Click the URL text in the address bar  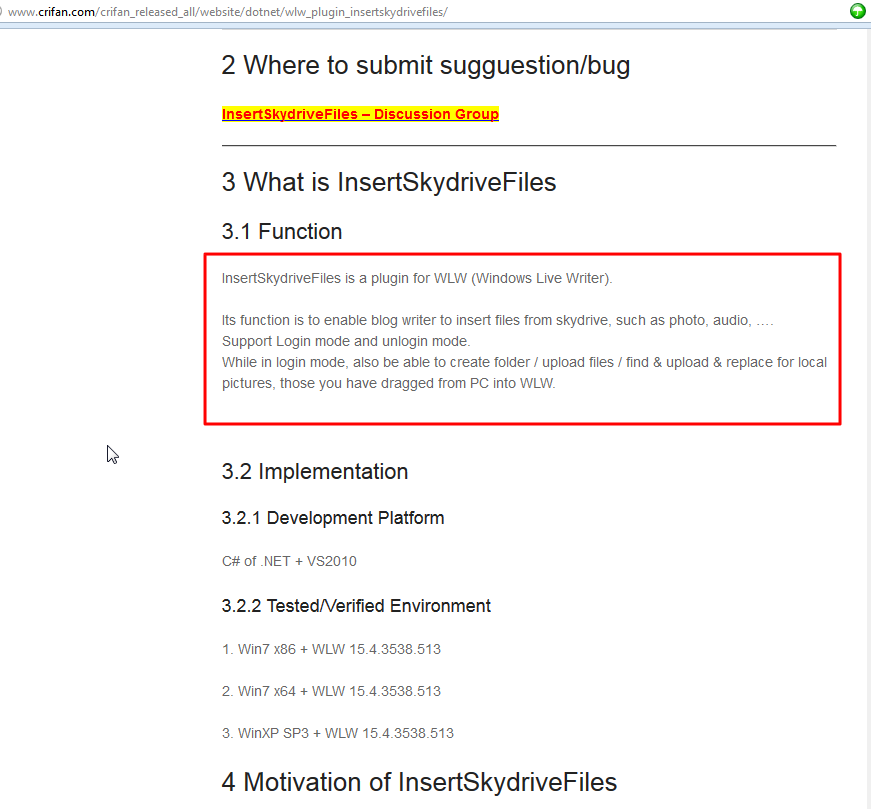[x=227, y=12]
